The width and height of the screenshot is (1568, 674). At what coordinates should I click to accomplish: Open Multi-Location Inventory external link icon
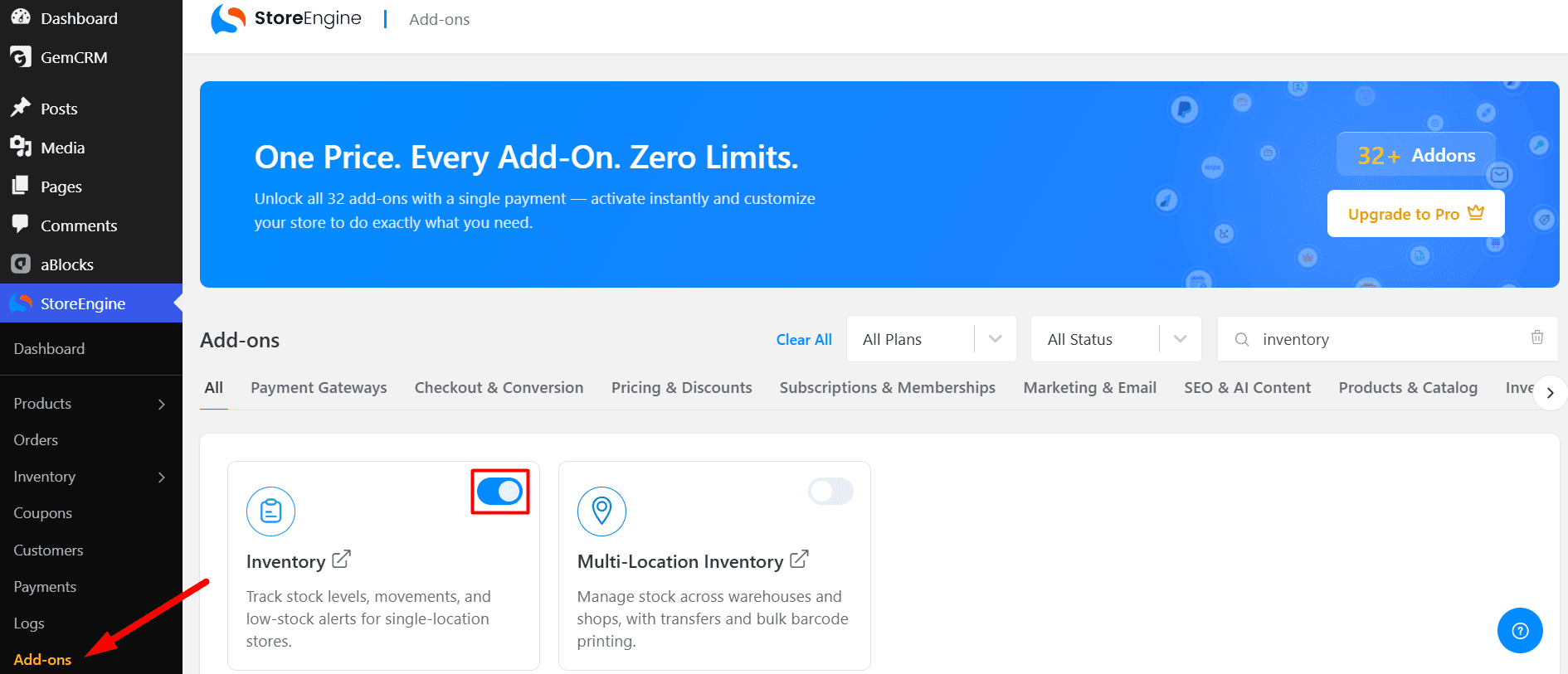tap(799, 560)
